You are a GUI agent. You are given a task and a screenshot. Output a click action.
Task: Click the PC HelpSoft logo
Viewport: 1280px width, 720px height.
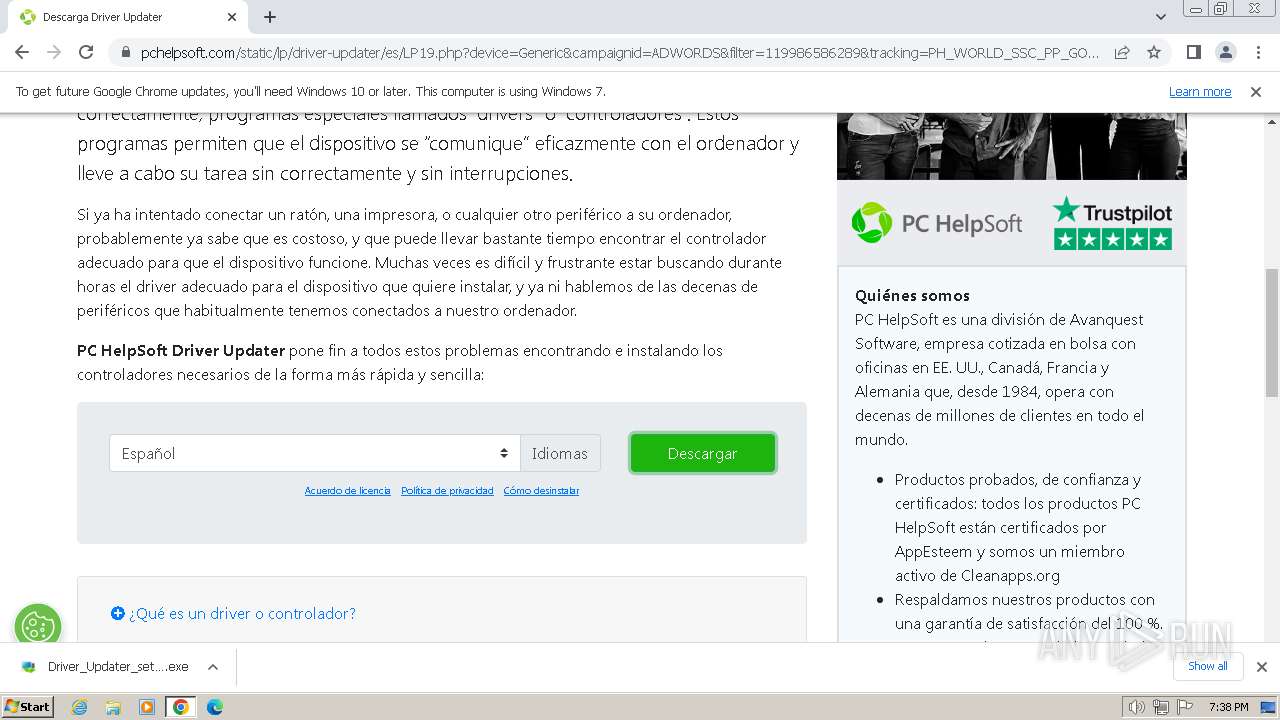[937, 222]
